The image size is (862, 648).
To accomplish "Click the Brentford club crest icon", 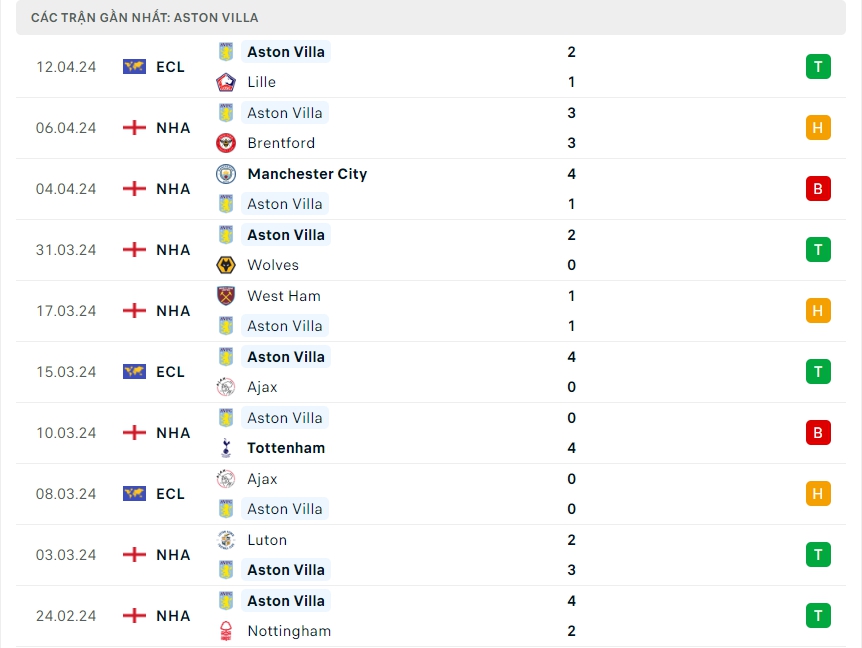I will point(226,143).
